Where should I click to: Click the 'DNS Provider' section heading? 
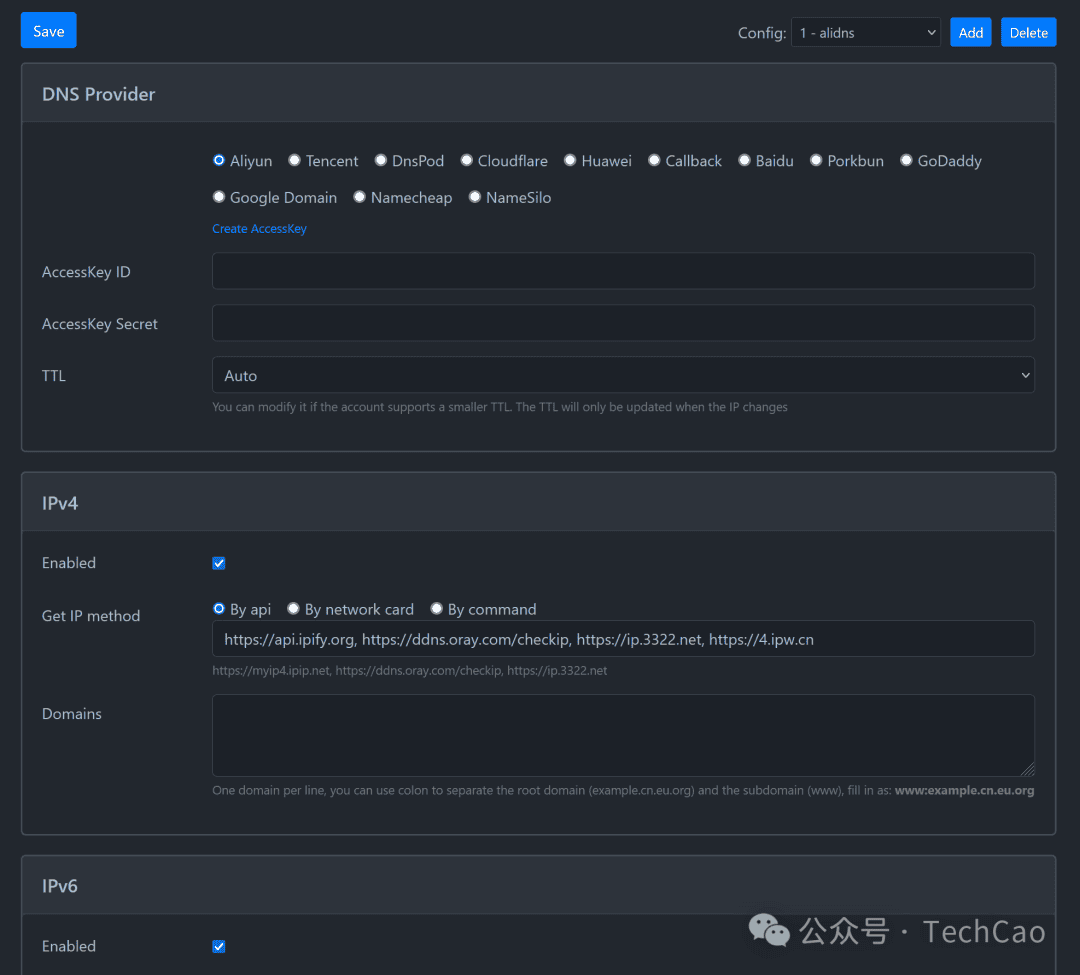coord(98,94)
